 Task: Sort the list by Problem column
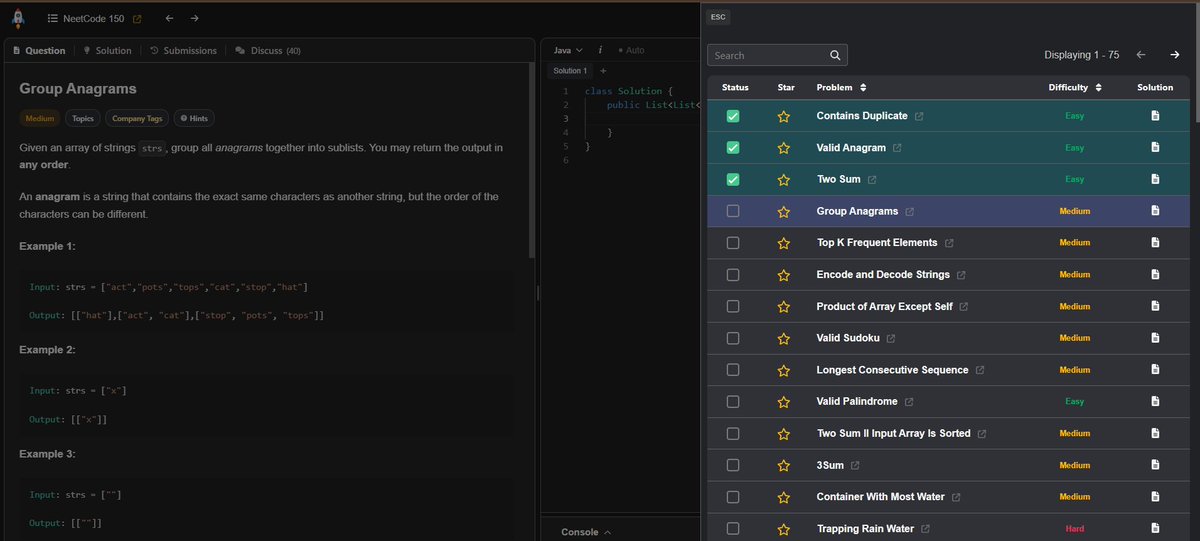click(842, 88)
